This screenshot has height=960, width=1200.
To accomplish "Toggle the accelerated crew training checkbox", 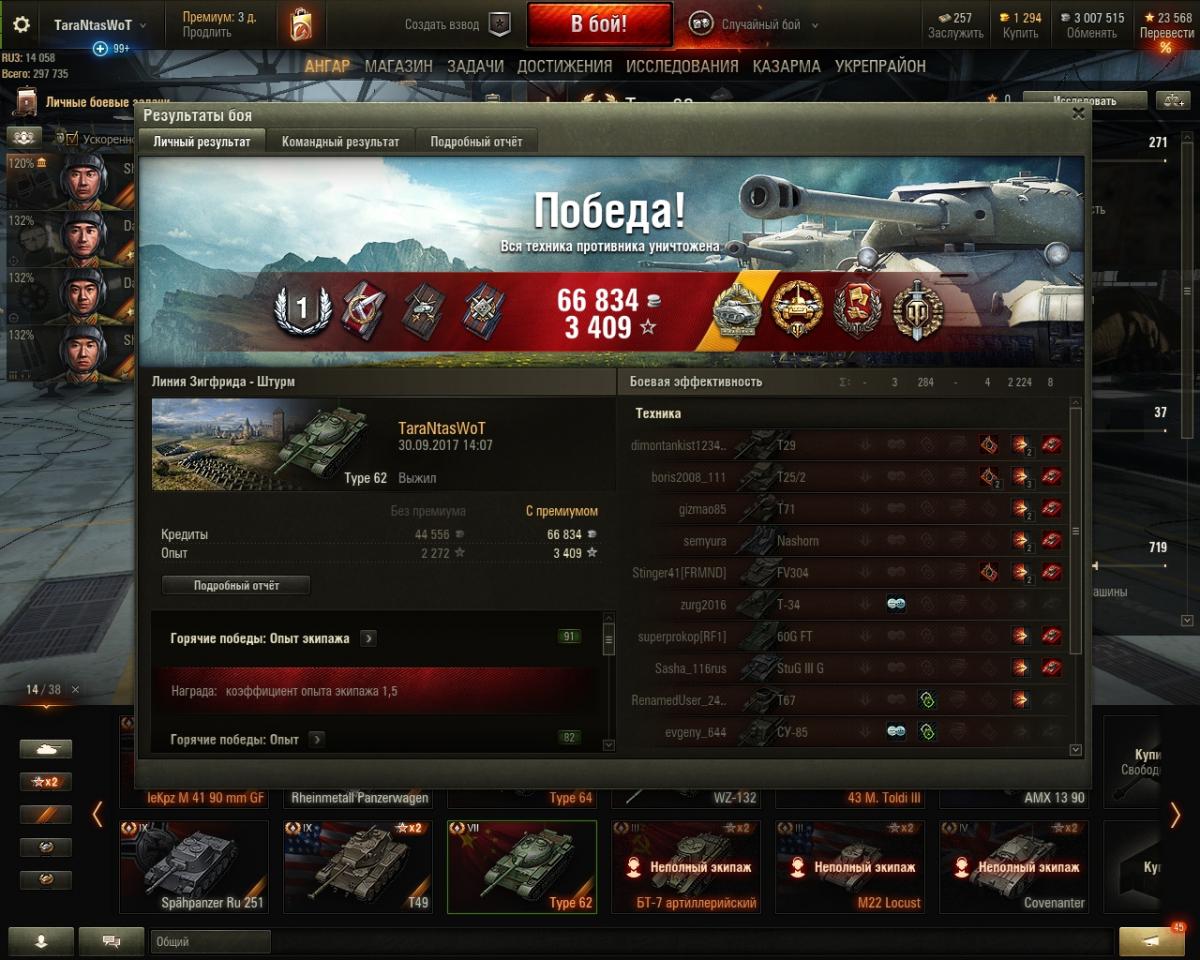I will [x=71, y=139].
